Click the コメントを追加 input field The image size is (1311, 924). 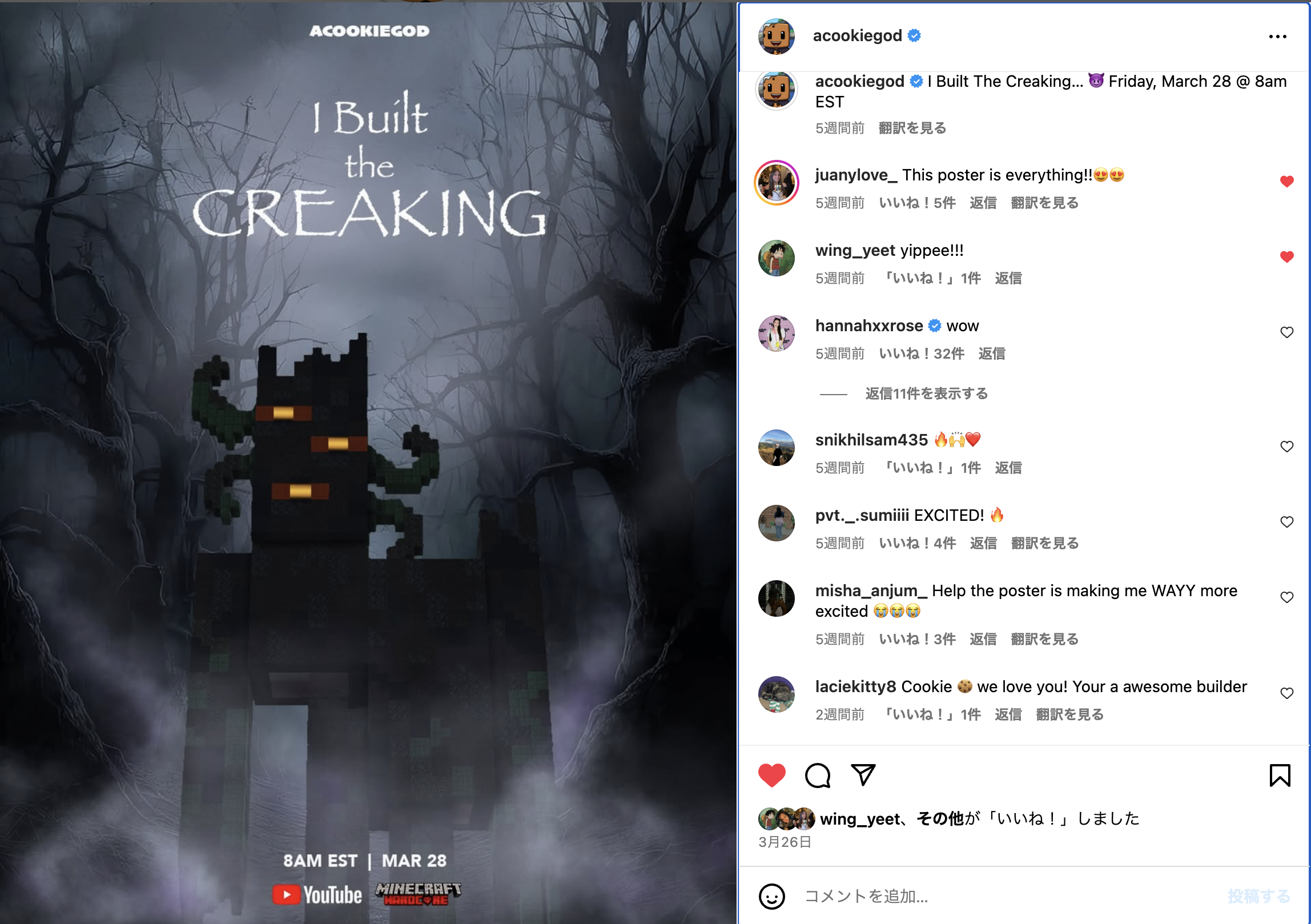coord(1005,896)
